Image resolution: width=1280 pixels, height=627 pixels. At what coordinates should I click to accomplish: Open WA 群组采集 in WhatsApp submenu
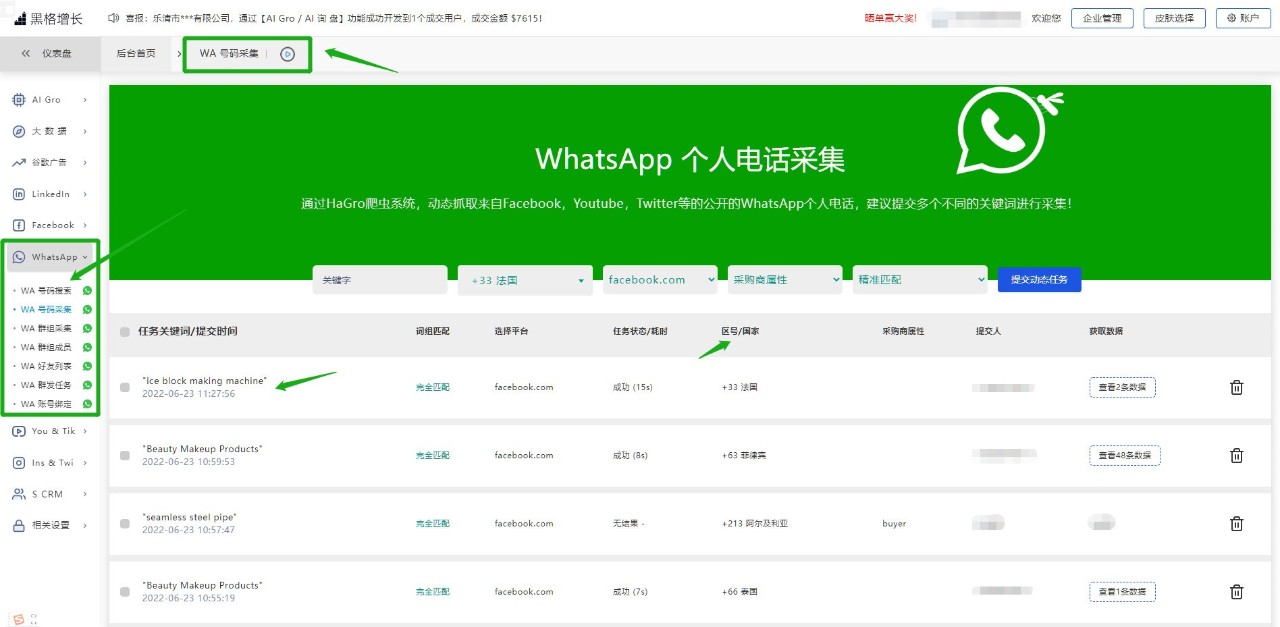point(46,328)
